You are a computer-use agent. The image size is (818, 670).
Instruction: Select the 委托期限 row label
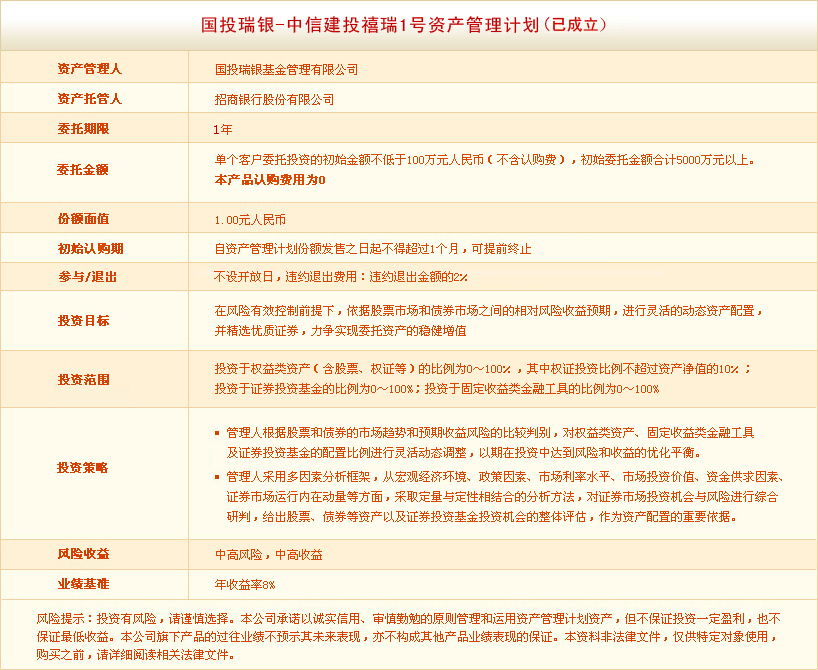83,129
